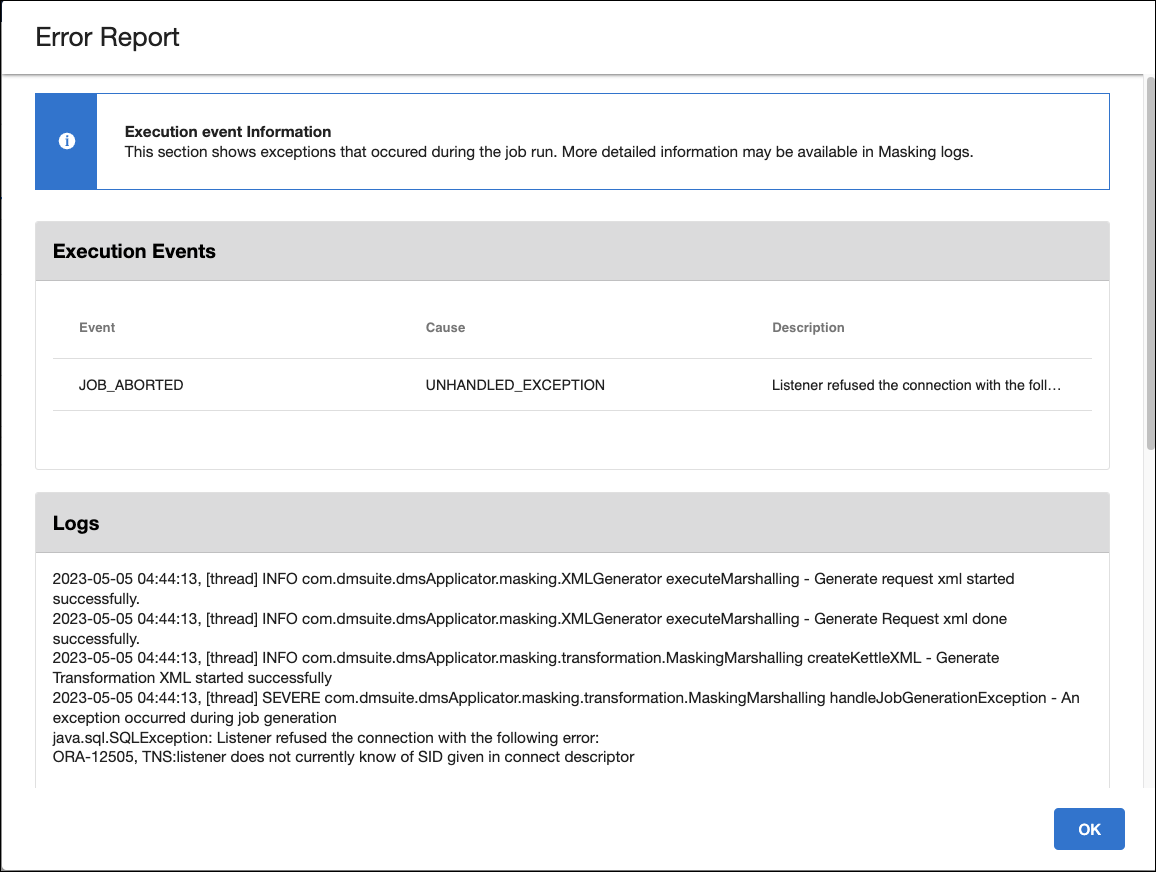Select the UNHANDLED_EXCEPTION cause cell

(x=515, y=385)
